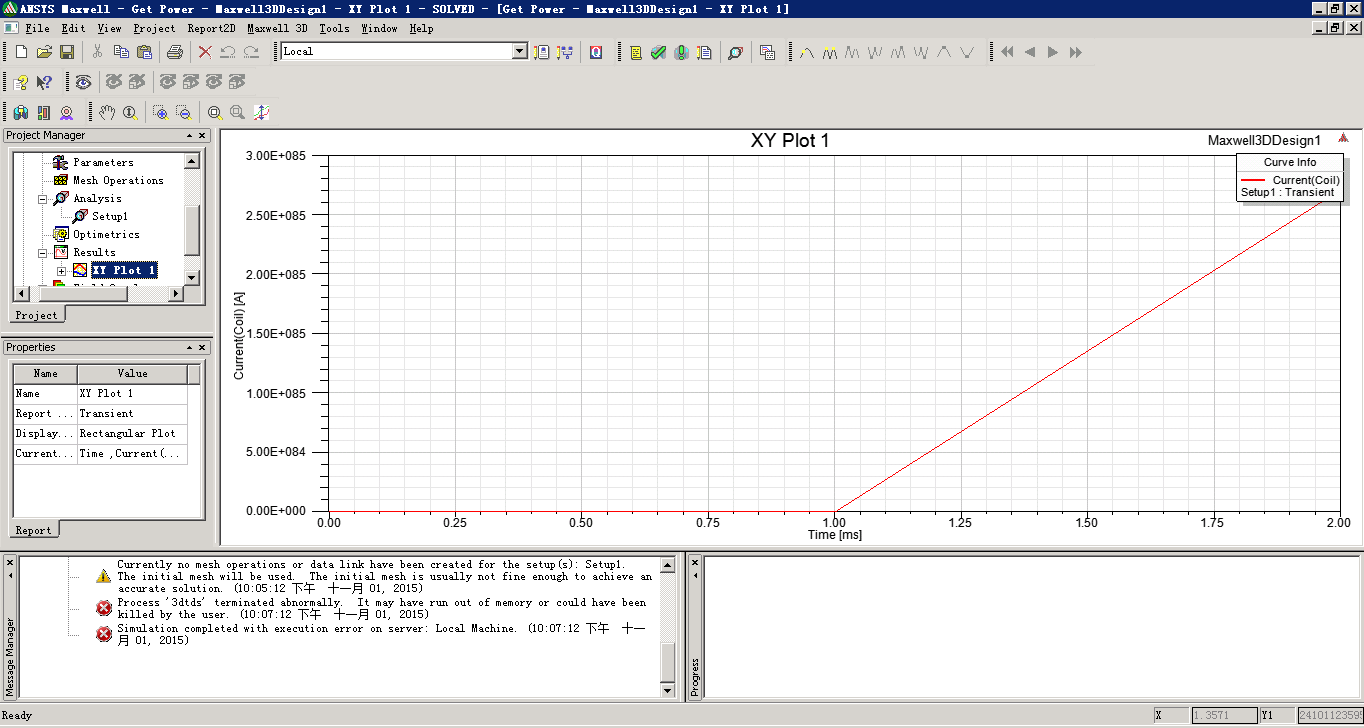Click the Zoom In magnifier icon
The height and width of the screenshot is (728, 1364).
pos(160,112)
